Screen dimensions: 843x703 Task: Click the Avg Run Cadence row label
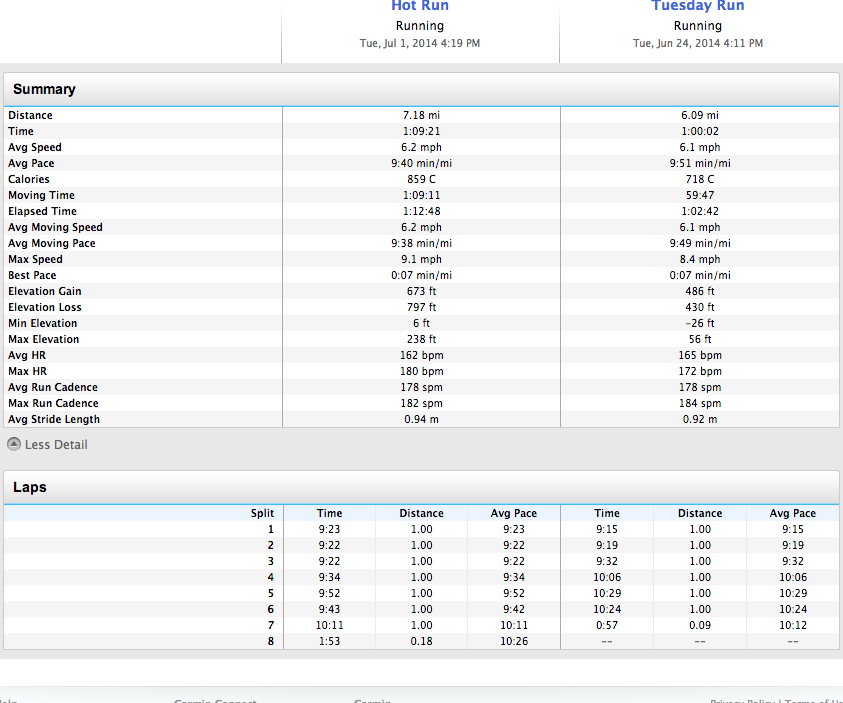click(53, 388)
